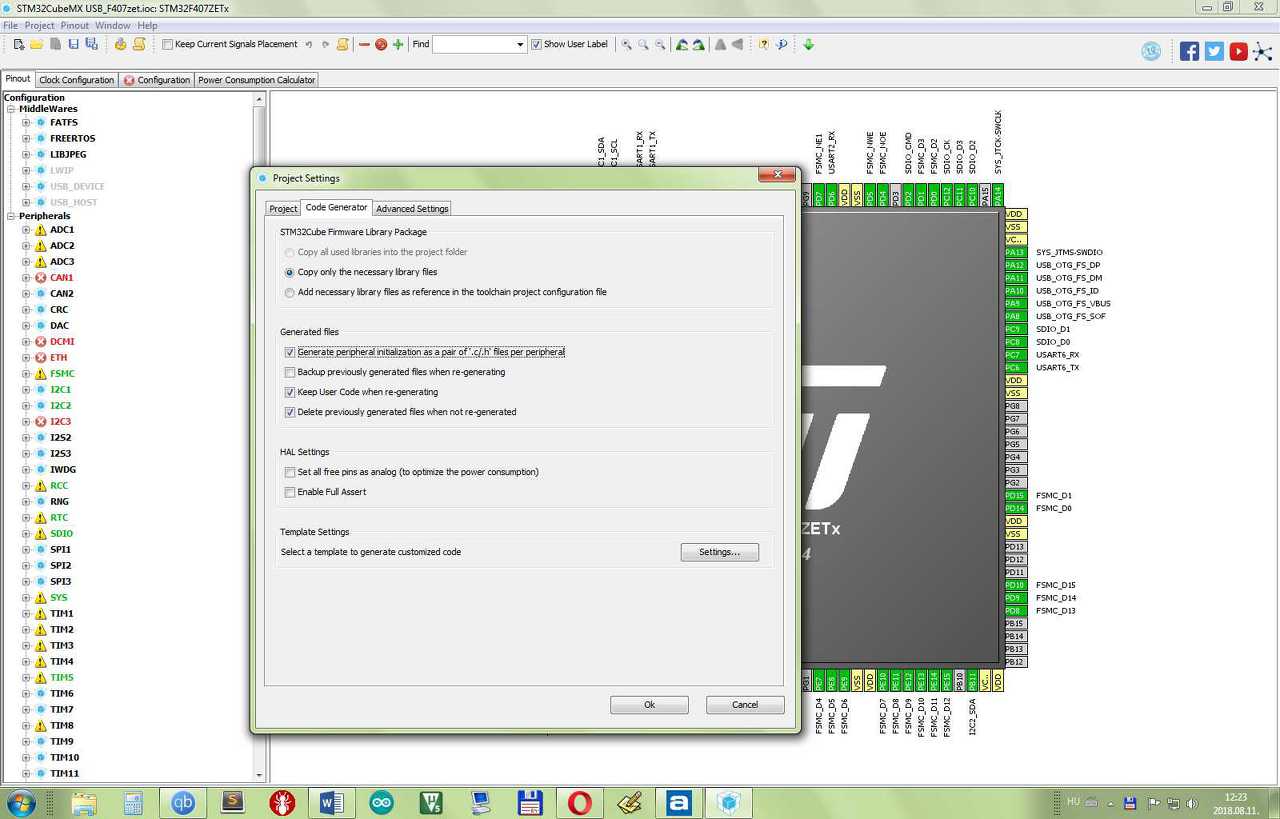Collapse the MiddleWares tree node

(11, 109)
